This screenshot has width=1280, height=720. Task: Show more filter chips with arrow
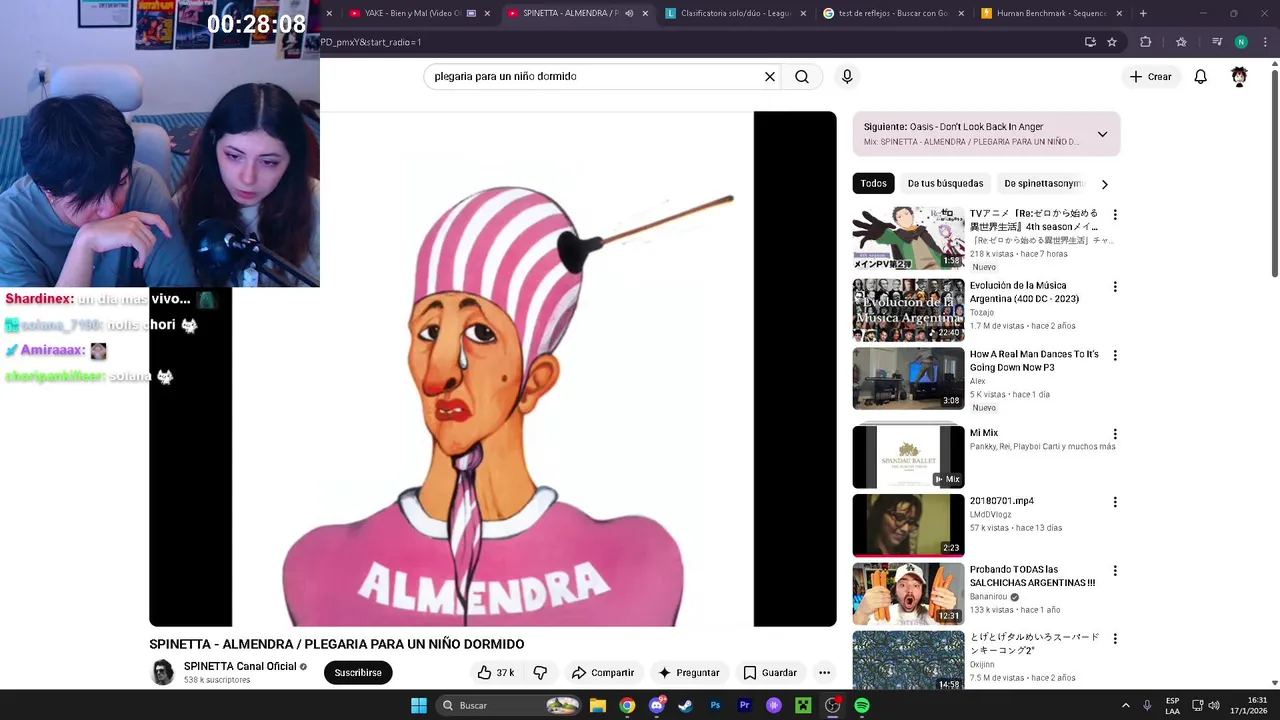[1104, 184]
